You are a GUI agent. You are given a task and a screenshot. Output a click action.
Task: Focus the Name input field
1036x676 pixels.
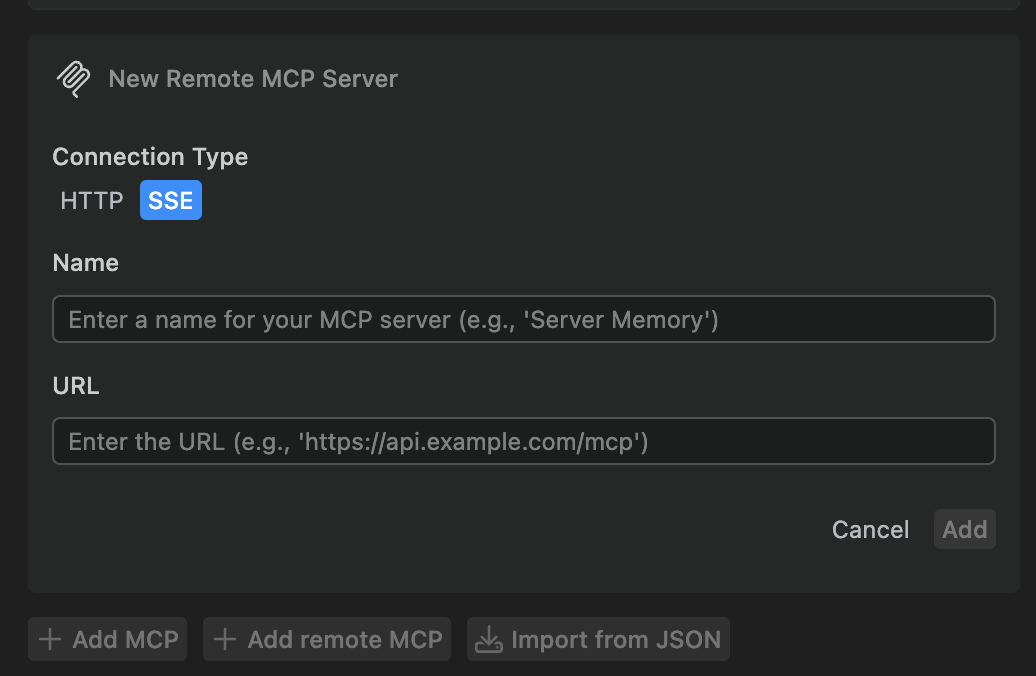pos(524,319)
